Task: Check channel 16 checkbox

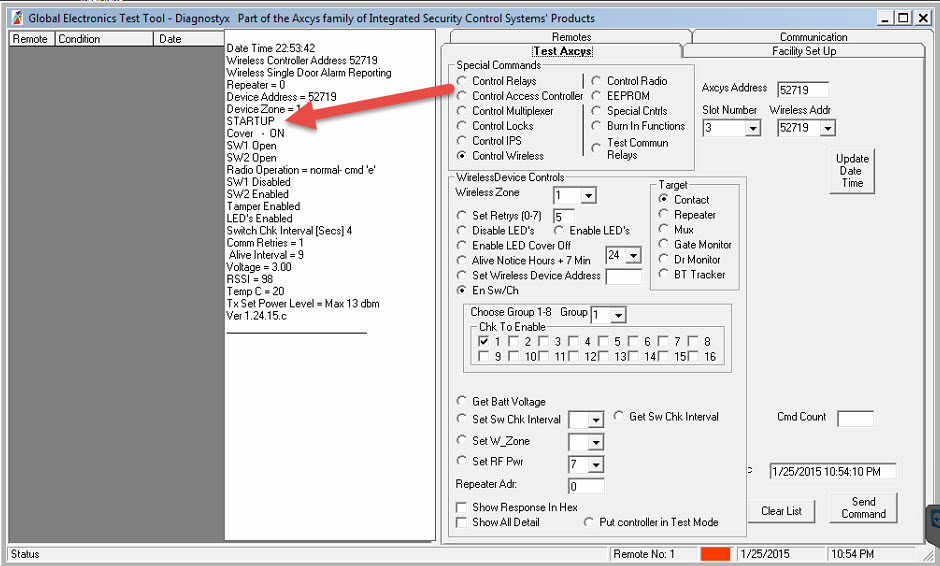Action: [x=694, y=356]
